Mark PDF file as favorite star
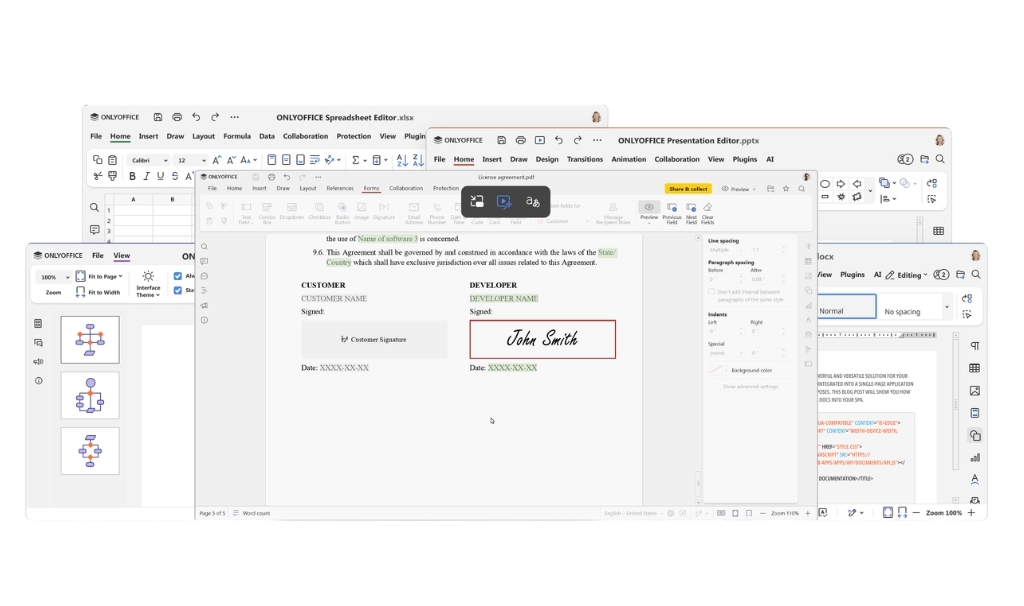This screenshot has height=606, width=1024. (x=786, y=189)
